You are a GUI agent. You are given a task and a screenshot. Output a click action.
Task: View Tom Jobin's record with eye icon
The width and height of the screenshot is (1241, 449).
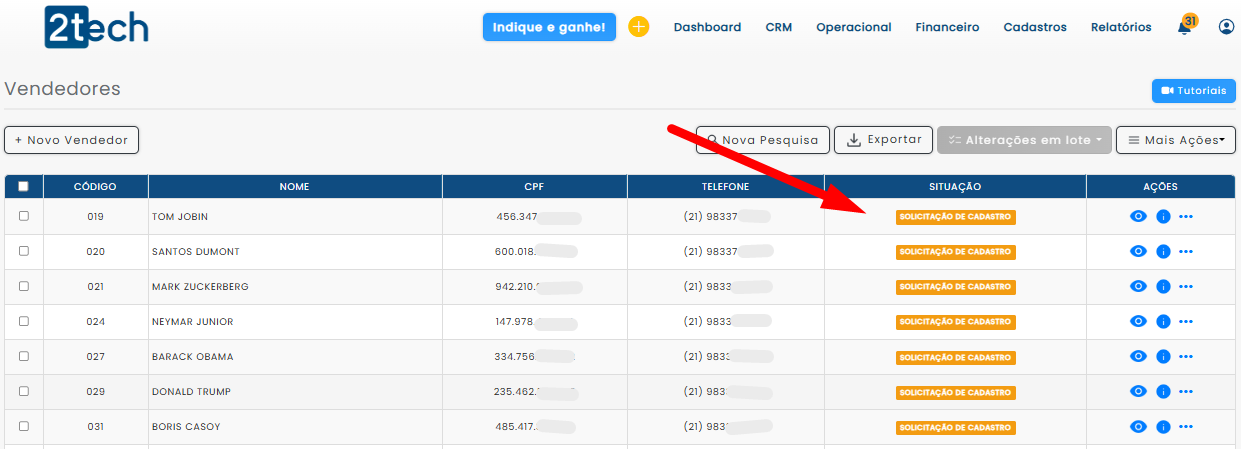pos(1137,216)
